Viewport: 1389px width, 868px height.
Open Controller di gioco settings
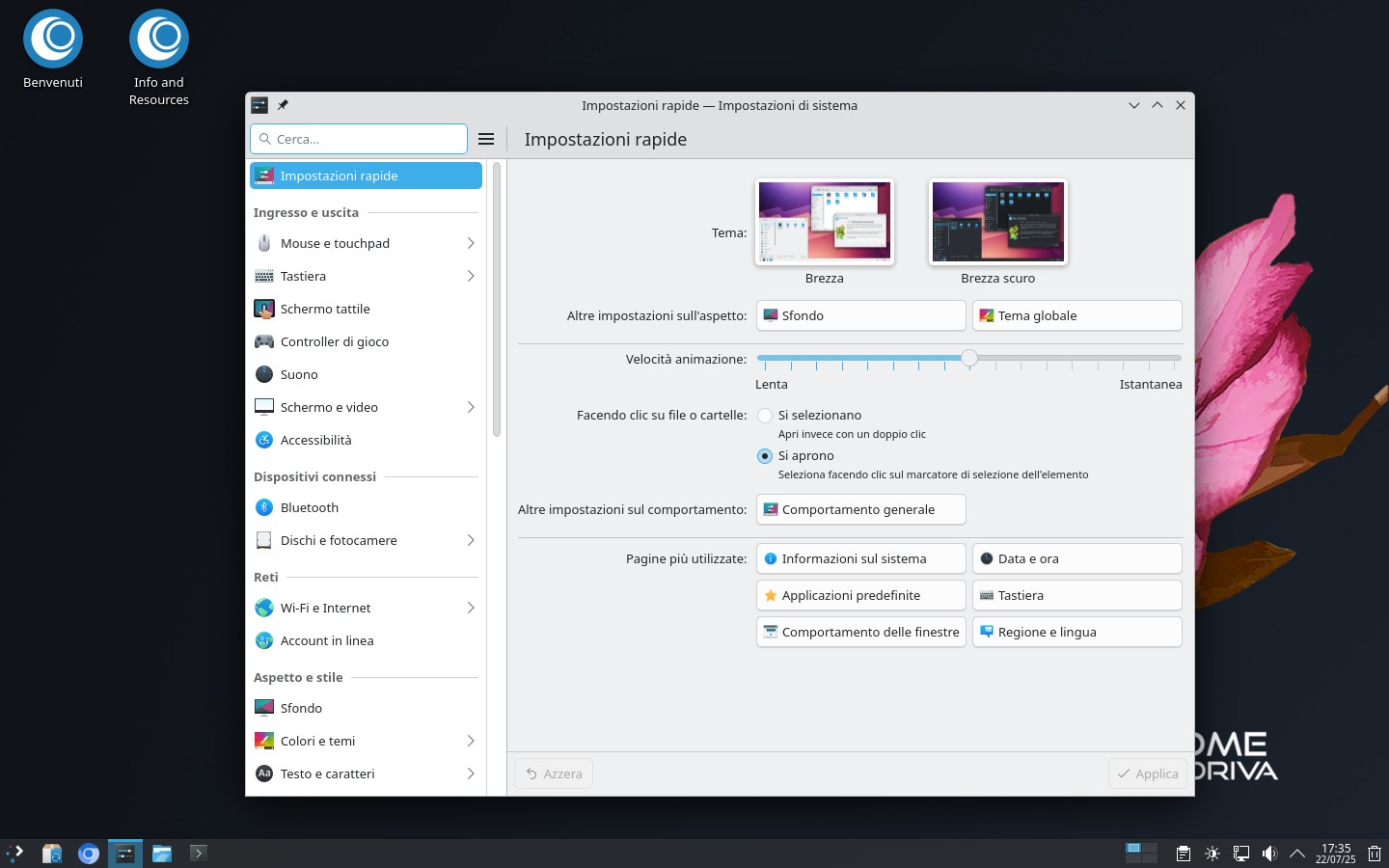[x=334, y=341]
